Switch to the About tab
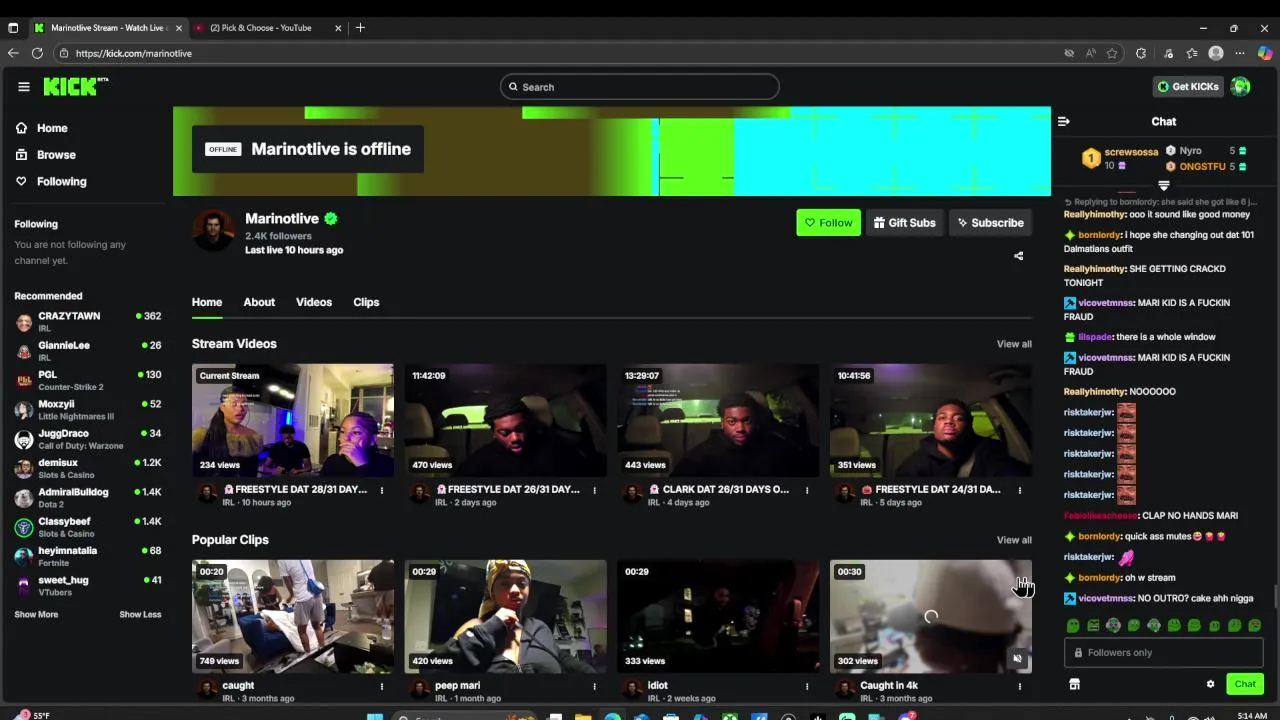Image resolution: width=1280 pixels, height=720 pixels. [259, 302]
